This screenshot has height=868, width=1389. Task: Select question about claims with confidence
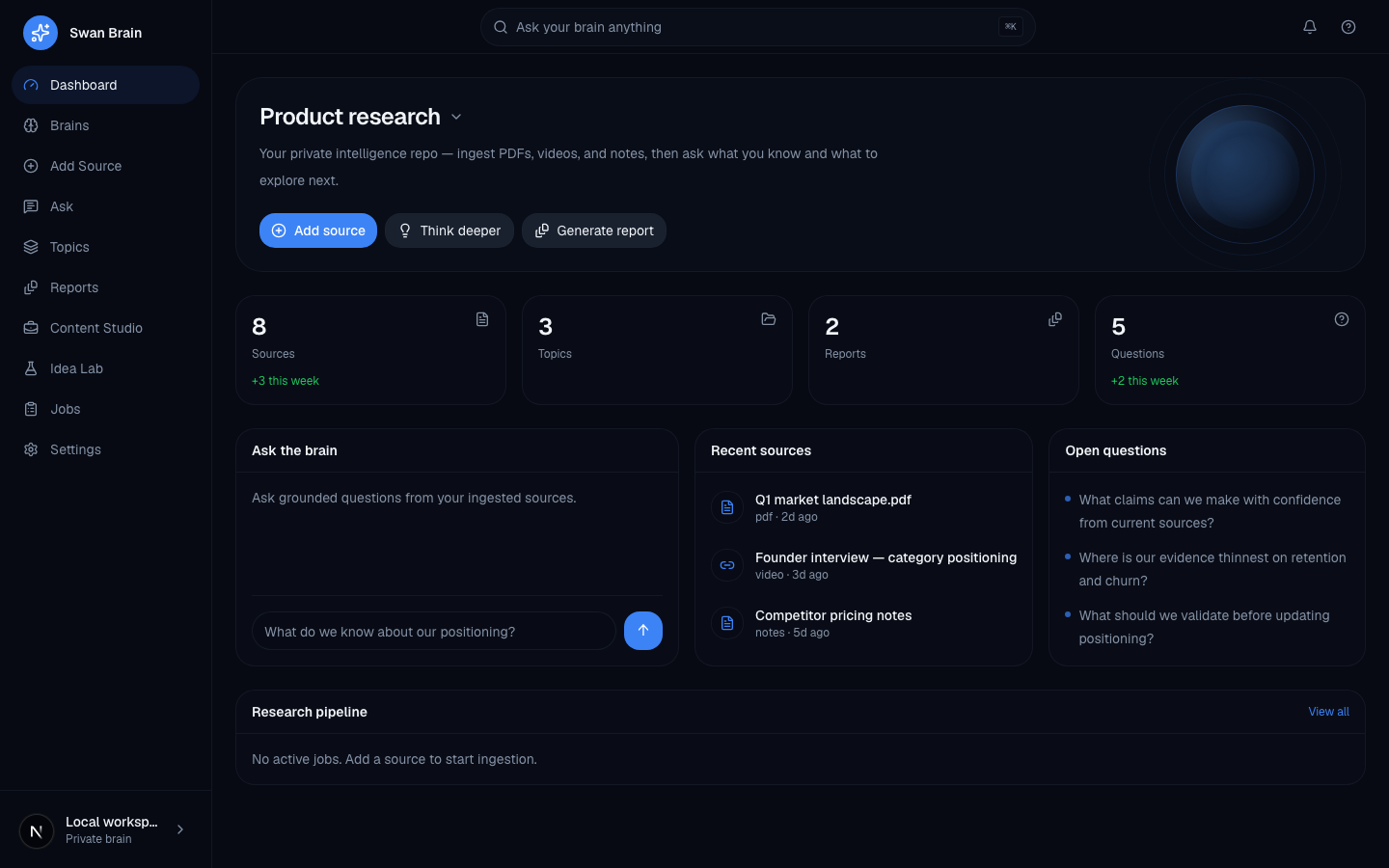[1210, 511]
